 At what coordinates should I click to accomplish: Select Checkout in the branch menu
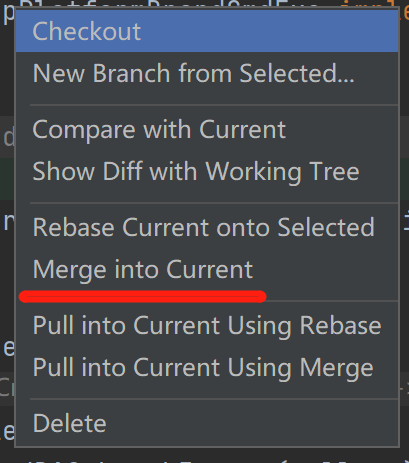pyautogui.click(x=207, y=31)
